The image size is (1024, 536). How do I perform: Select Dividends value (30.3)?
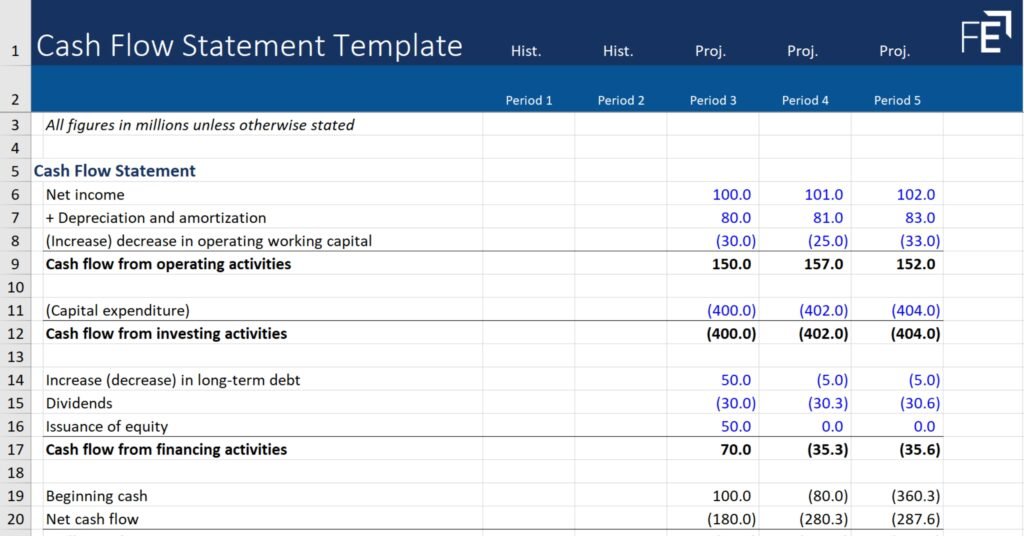(x=828, y=403)
